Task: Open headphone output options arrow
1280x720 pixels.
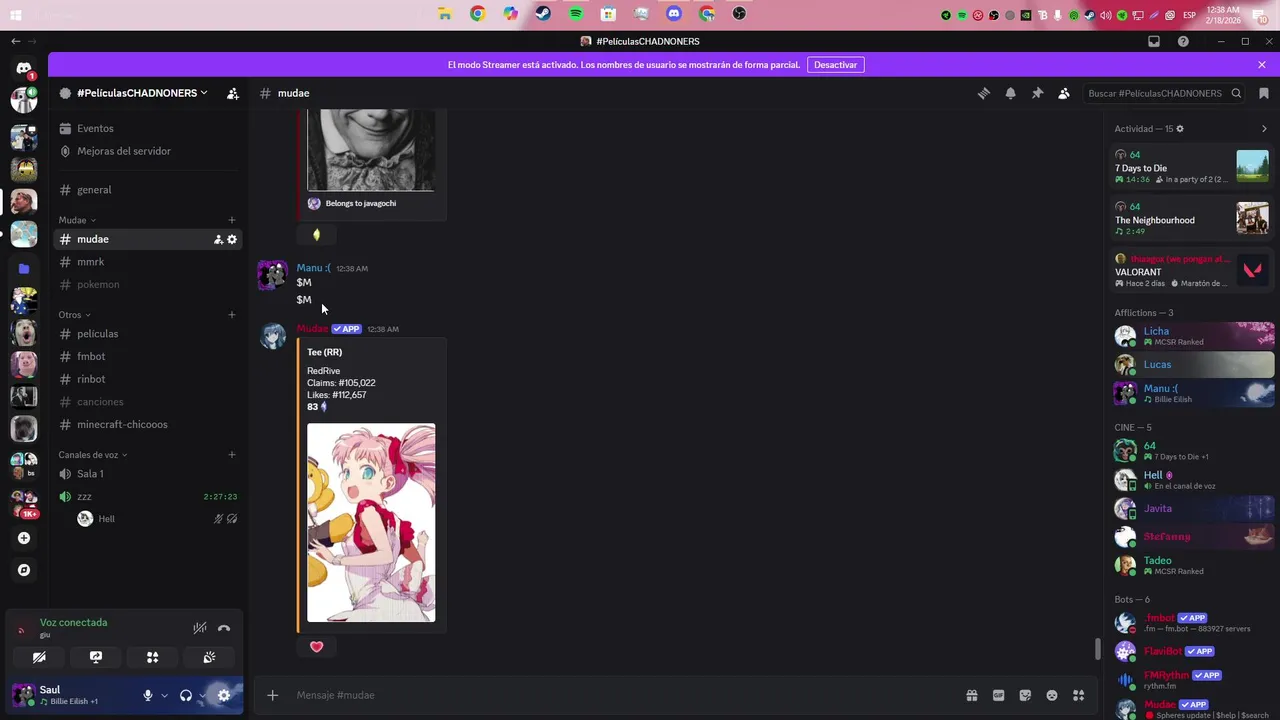Action: (202, 695)
